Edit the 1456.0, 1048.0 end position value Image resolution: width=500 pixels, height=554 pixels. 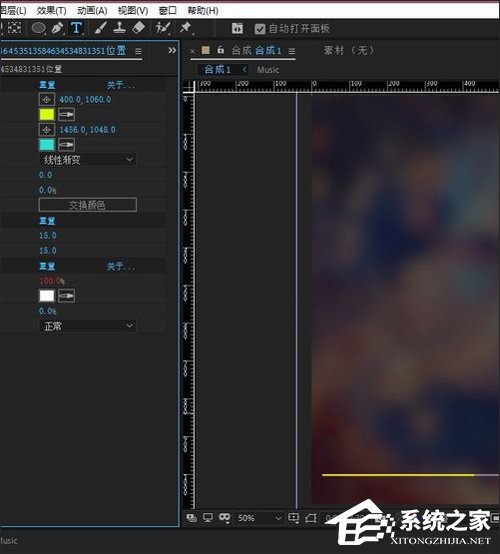point(87,130)
